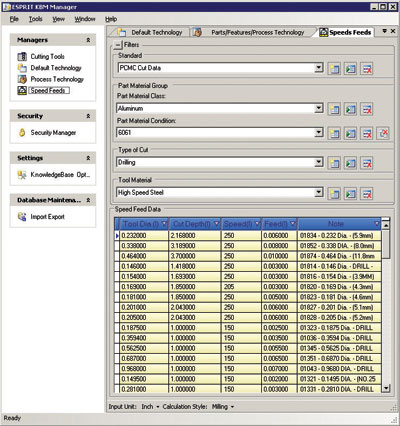Open tab list dropdown arrow beside tabs
This screenshot has height=426, width=400.
coord(384,31)
